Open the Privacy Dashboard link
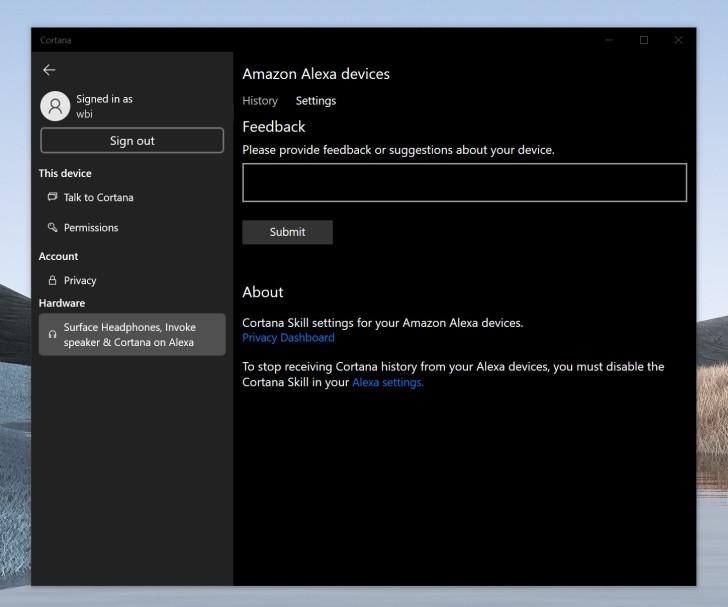 [x=288, y=338]
